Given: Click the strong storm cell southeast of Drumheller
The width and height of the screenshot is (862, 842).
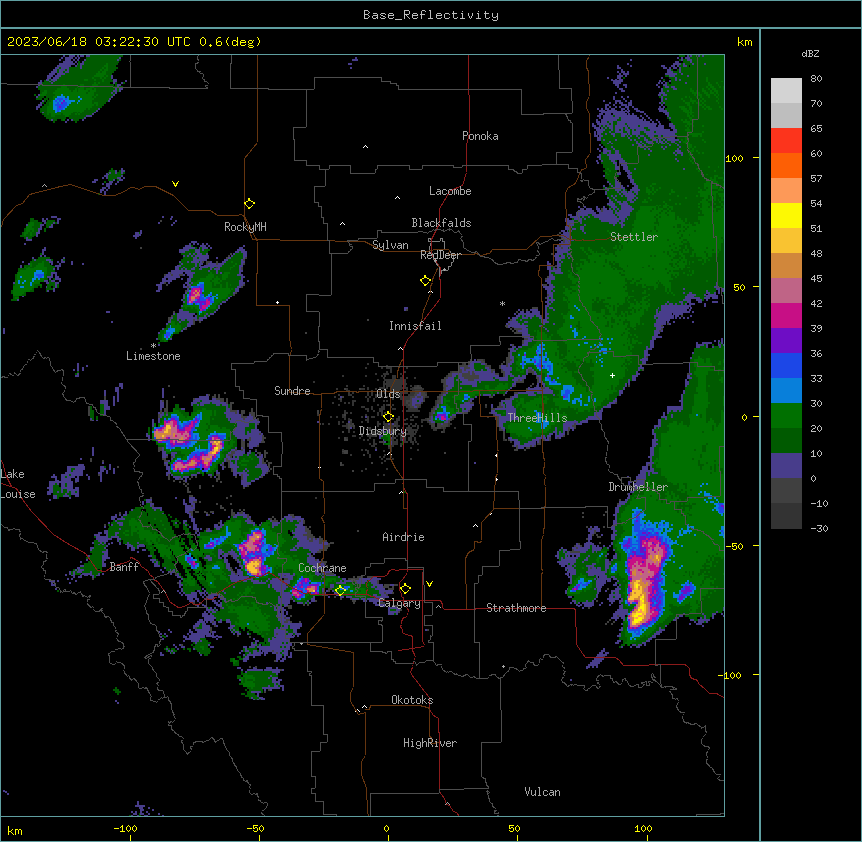Looking at the screenshot, I should click(x=644, y=583).
